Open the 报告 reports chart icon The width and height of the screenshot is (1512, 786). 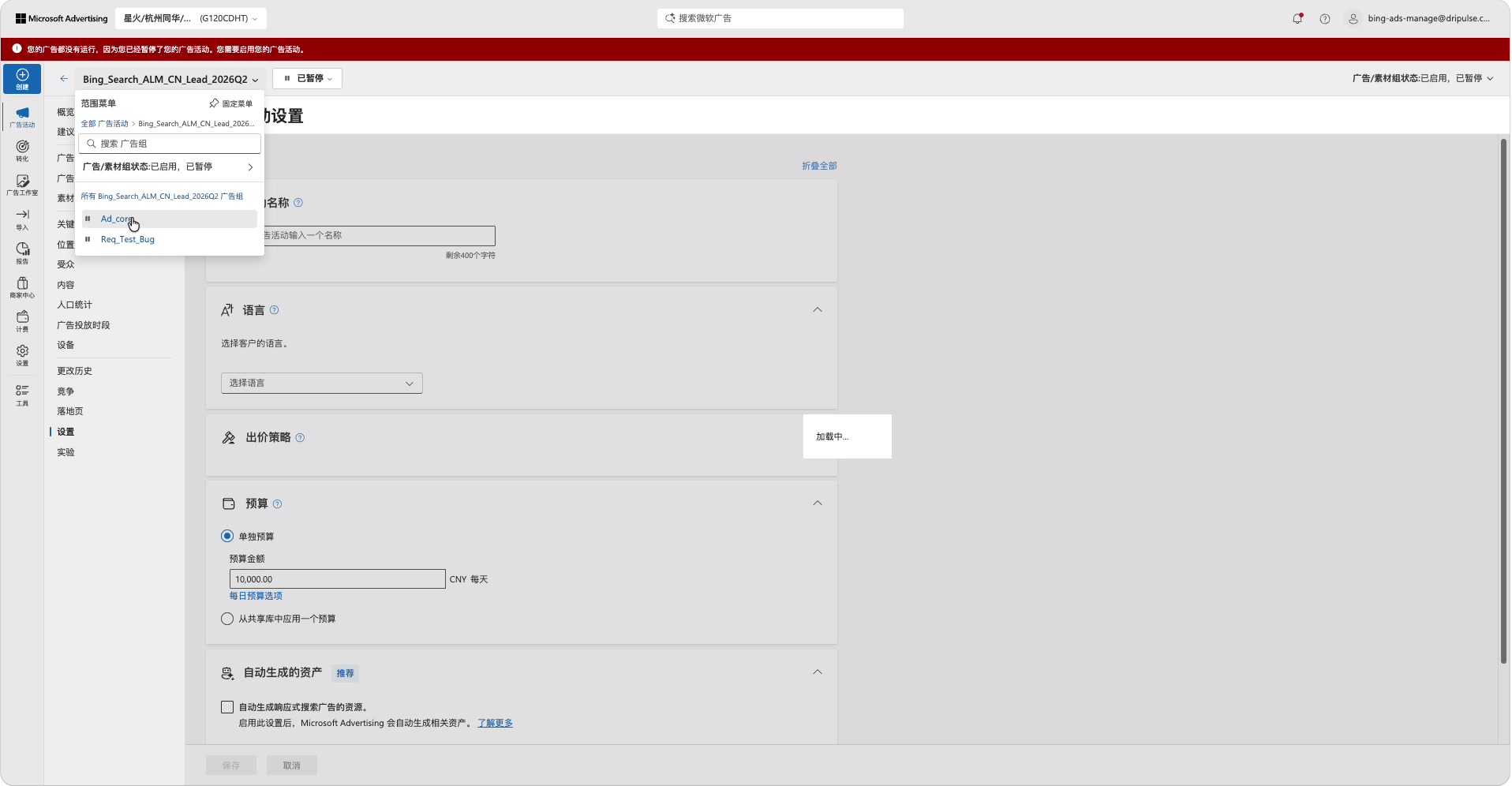(x=22, y=253)
